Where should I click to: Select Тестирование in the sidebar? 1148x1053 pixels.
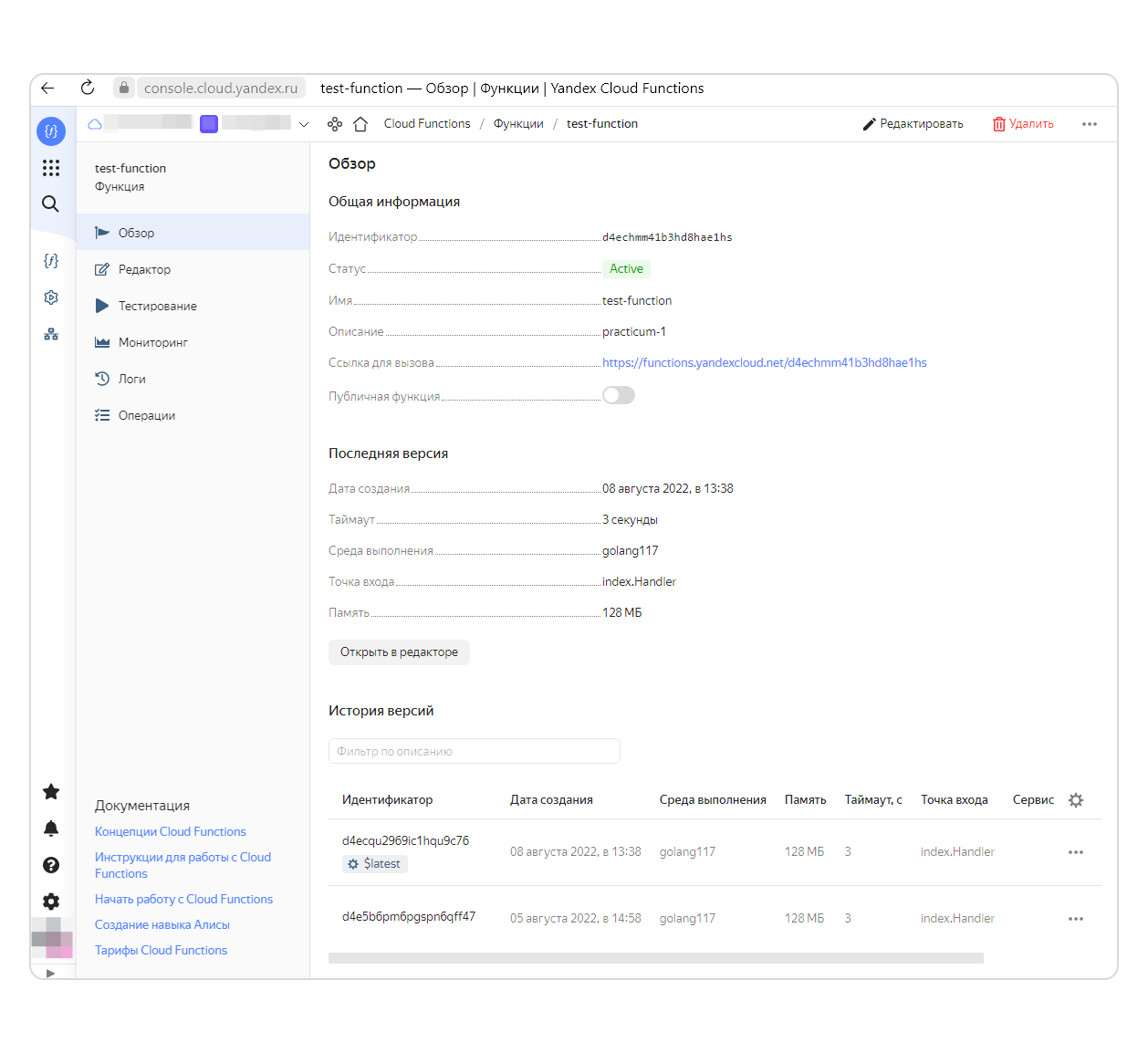tap(193, 306)
